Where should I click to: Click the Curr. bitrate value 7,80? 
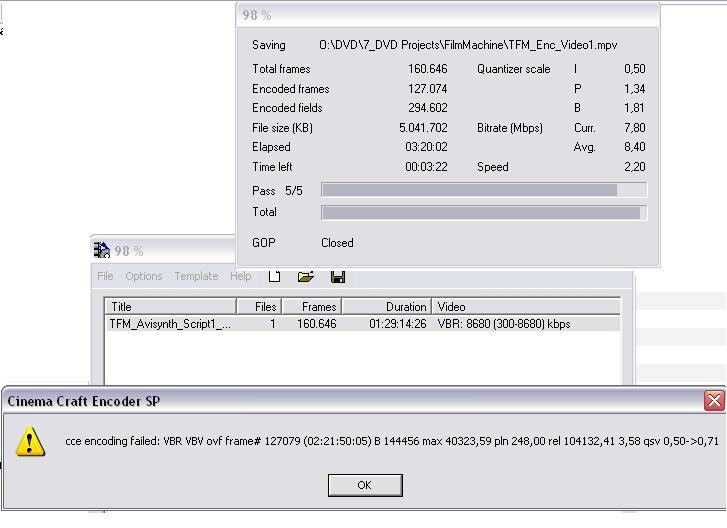(x=635, y=127)
